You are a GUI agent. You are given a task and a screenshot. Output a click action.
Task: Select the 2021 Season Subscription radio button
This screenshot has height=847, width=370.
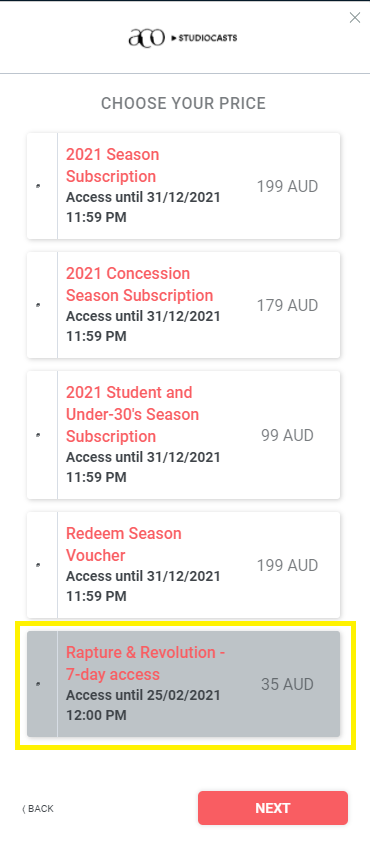(x=38, y=186)
